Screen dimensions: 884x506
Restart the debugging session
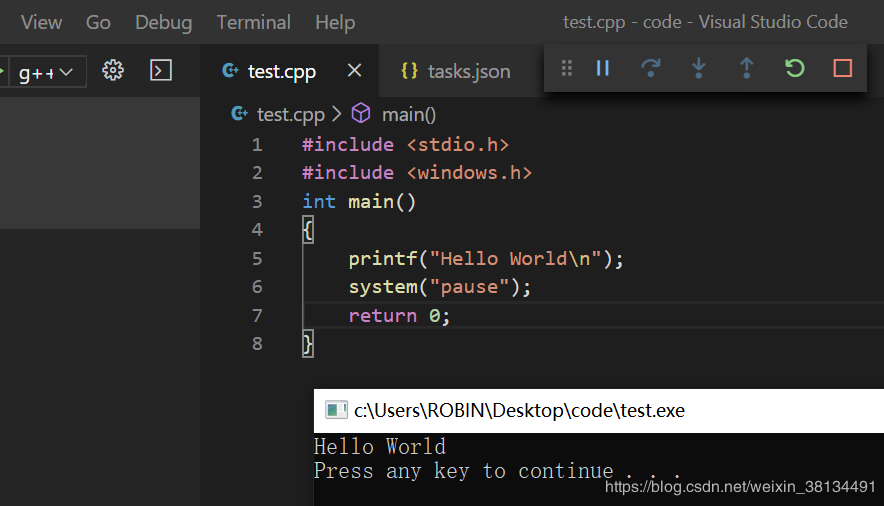pyautogui.click(x=795, y=68)
